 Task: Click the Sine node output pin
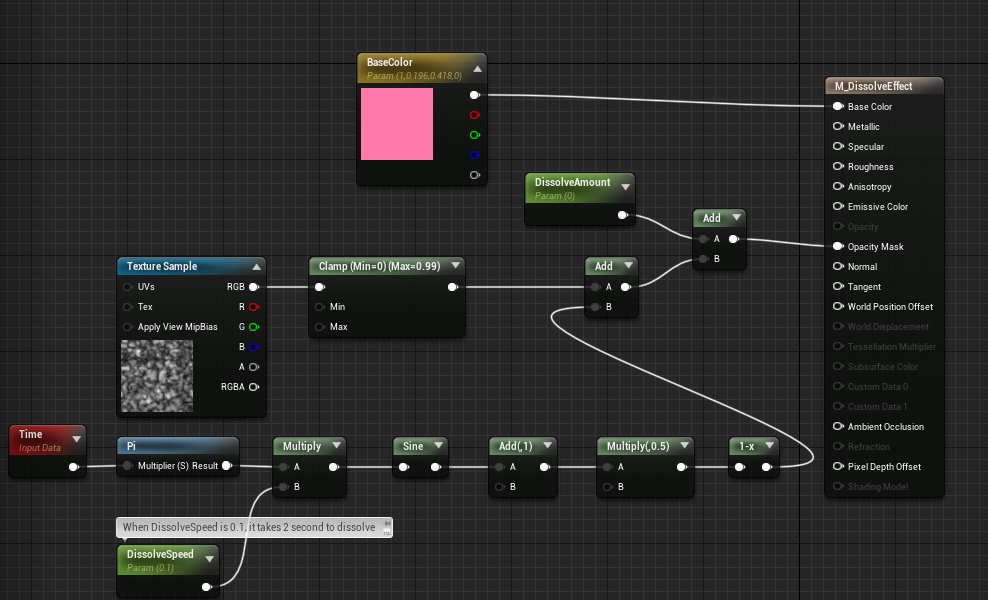pyautogui.click(x=435, y=467)
